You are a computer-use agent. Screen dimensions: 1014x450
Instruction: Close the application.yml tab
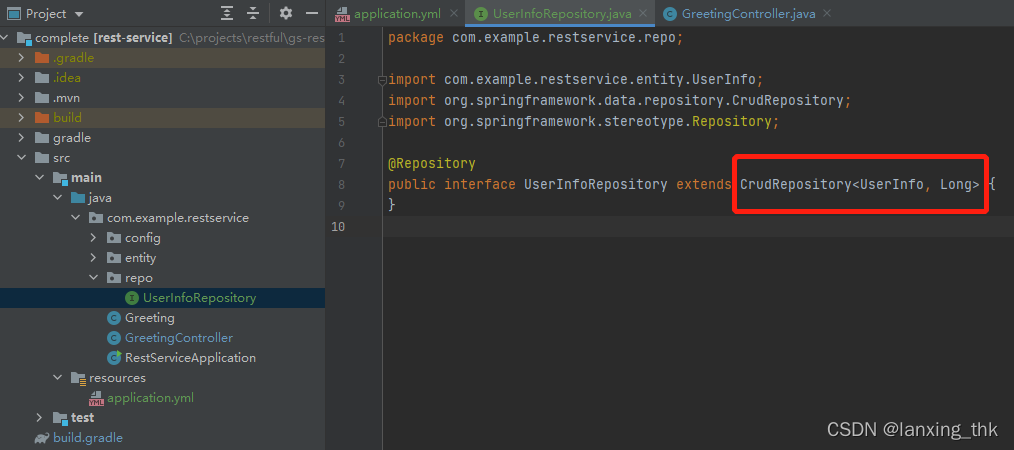point(455,13)
